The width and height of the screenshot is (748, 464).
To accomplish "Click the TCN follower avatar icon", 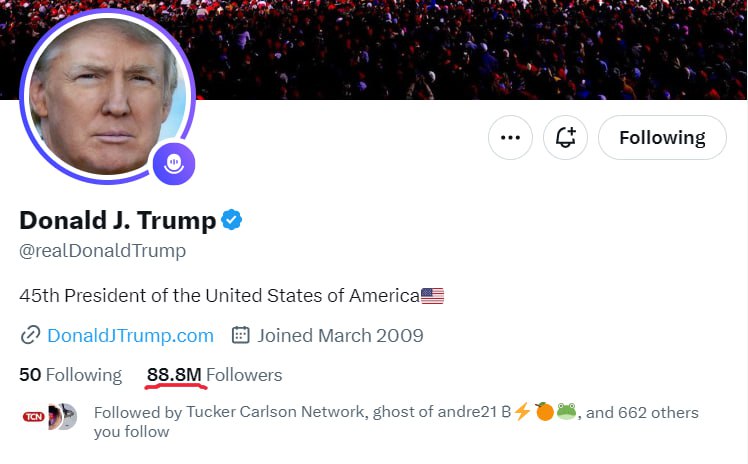I will [34, 417].
